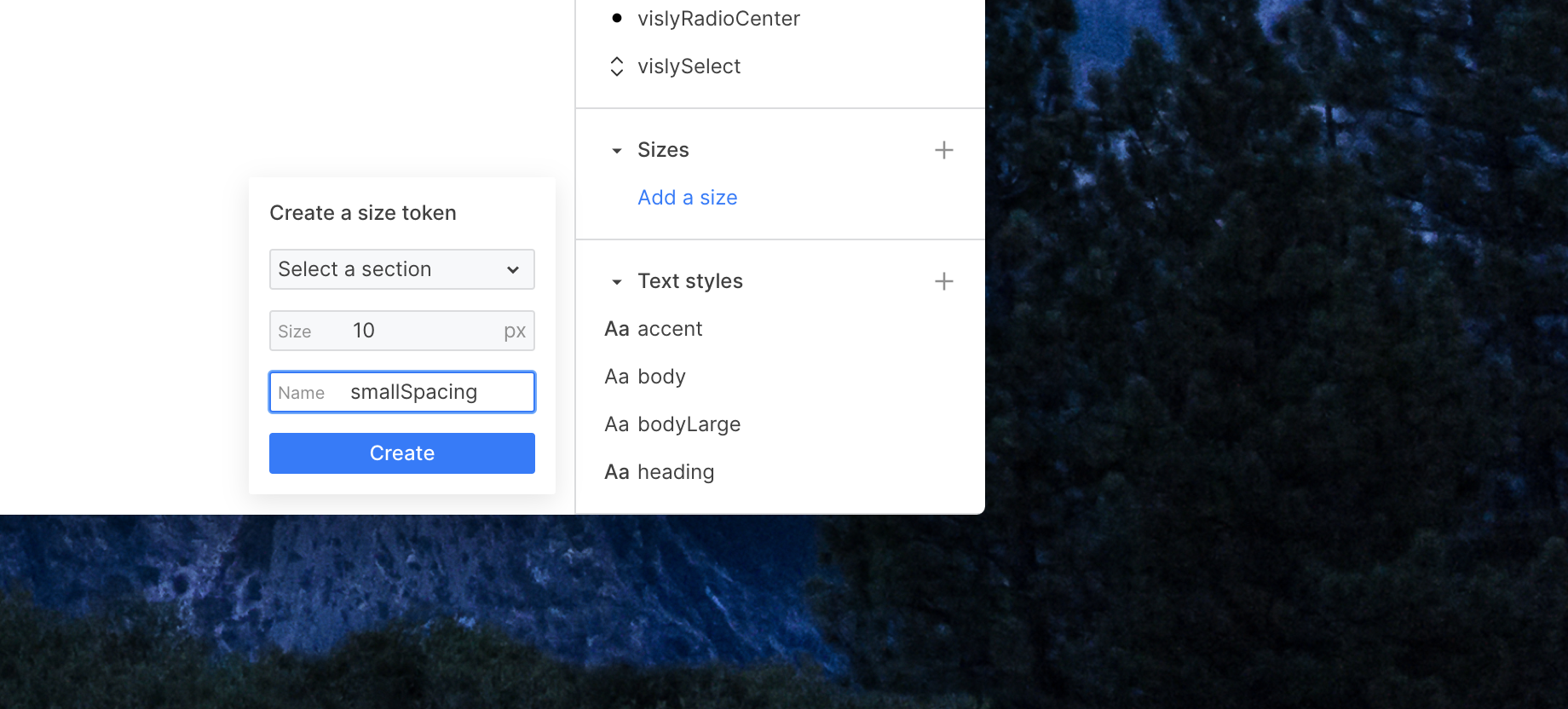Select the vislyRadioCenter radio dot icon
This screenshot has height=709, width=1568.
pos(617,18)
